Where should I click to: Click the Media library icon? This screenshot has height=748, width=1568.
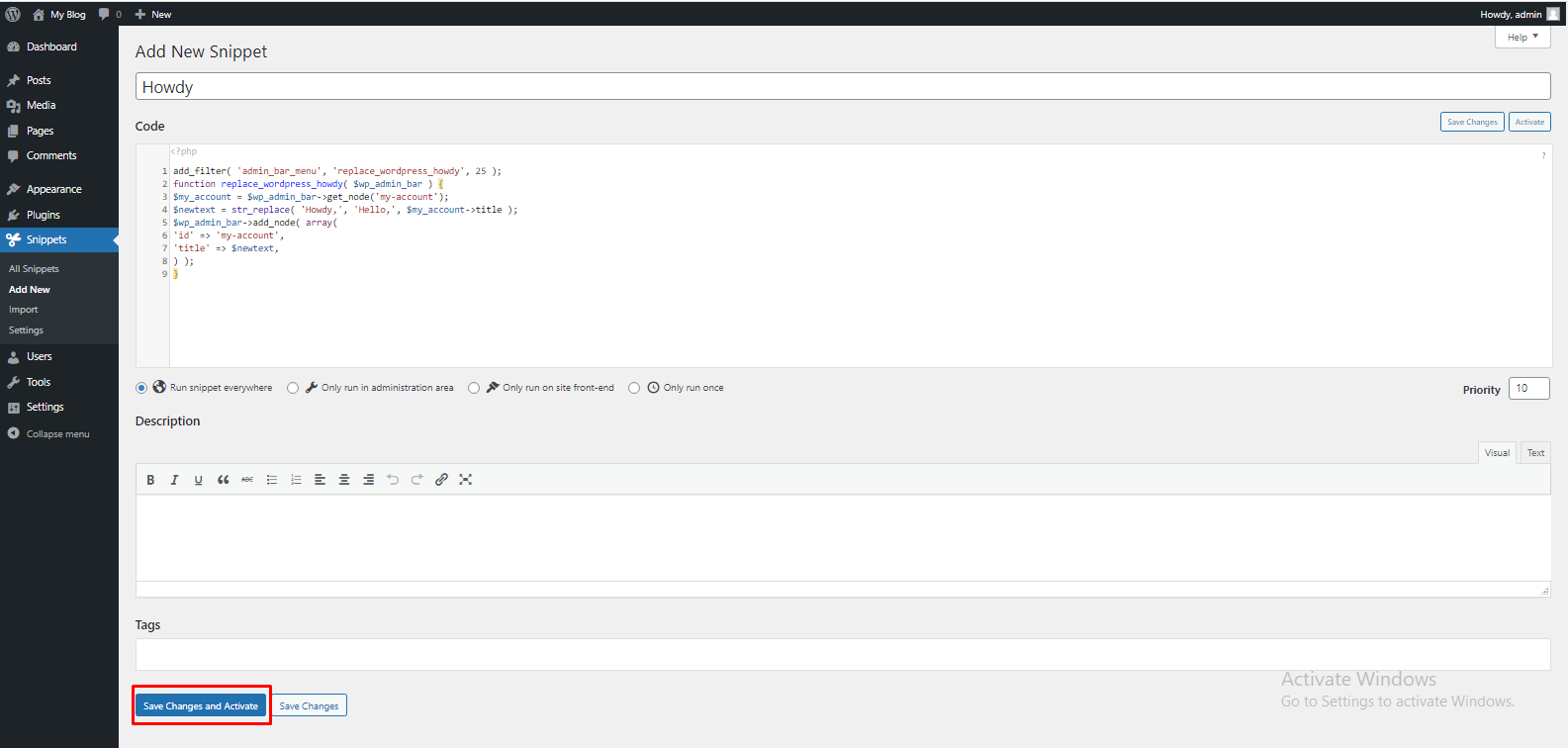(14, 106)
